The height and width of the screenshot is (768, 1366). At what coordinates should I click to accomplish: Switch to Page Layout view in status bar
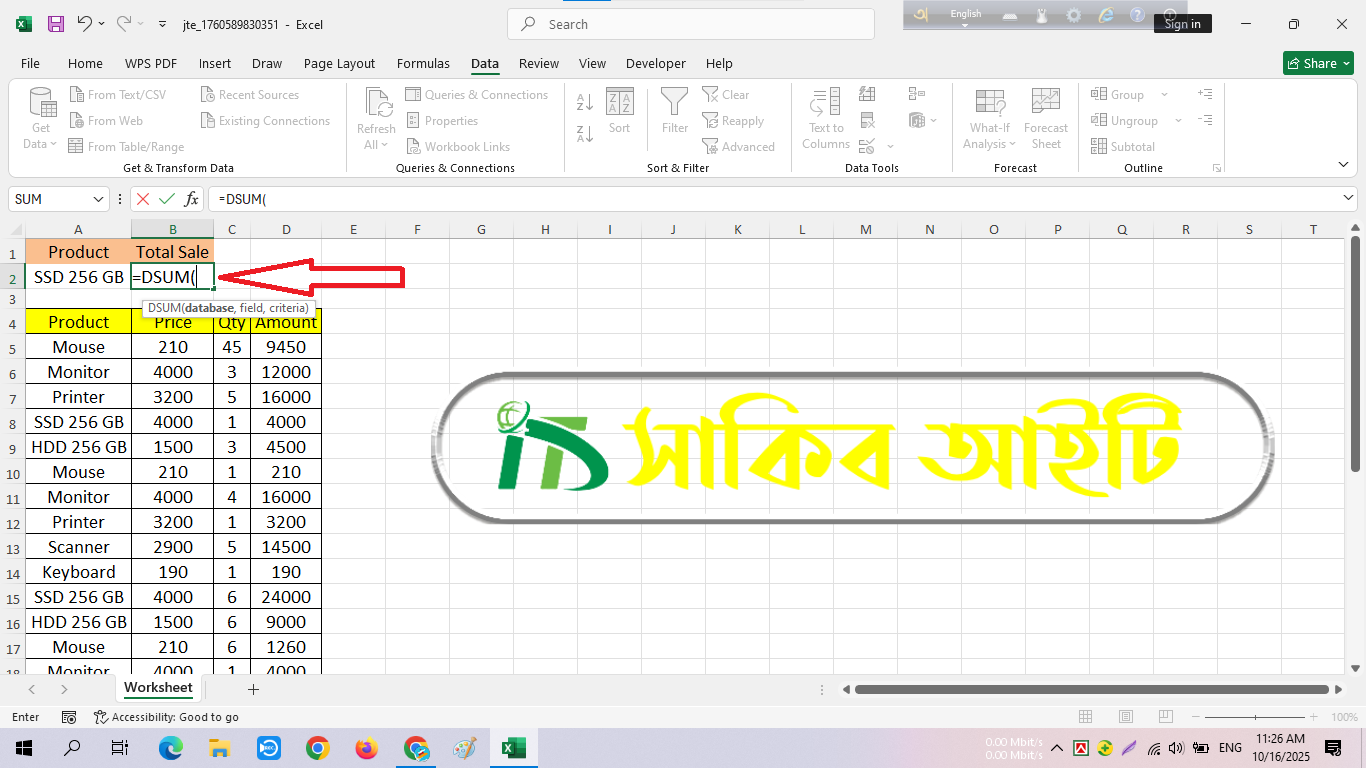[1125, 717]
